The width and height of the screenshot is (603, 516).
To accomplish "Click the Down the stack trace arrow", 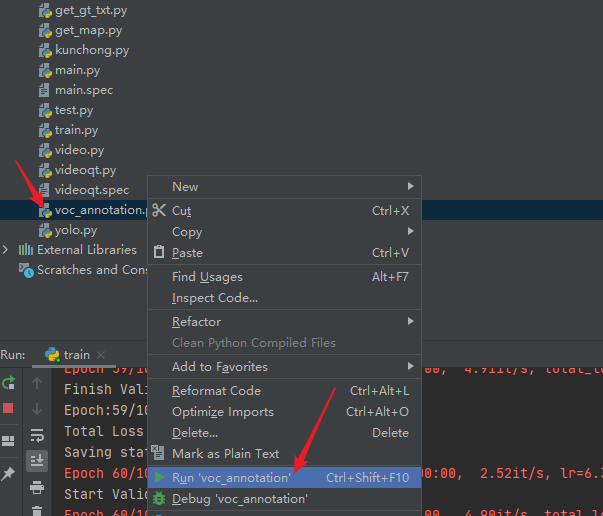I will pyautogui.click(x=37, y=409).
